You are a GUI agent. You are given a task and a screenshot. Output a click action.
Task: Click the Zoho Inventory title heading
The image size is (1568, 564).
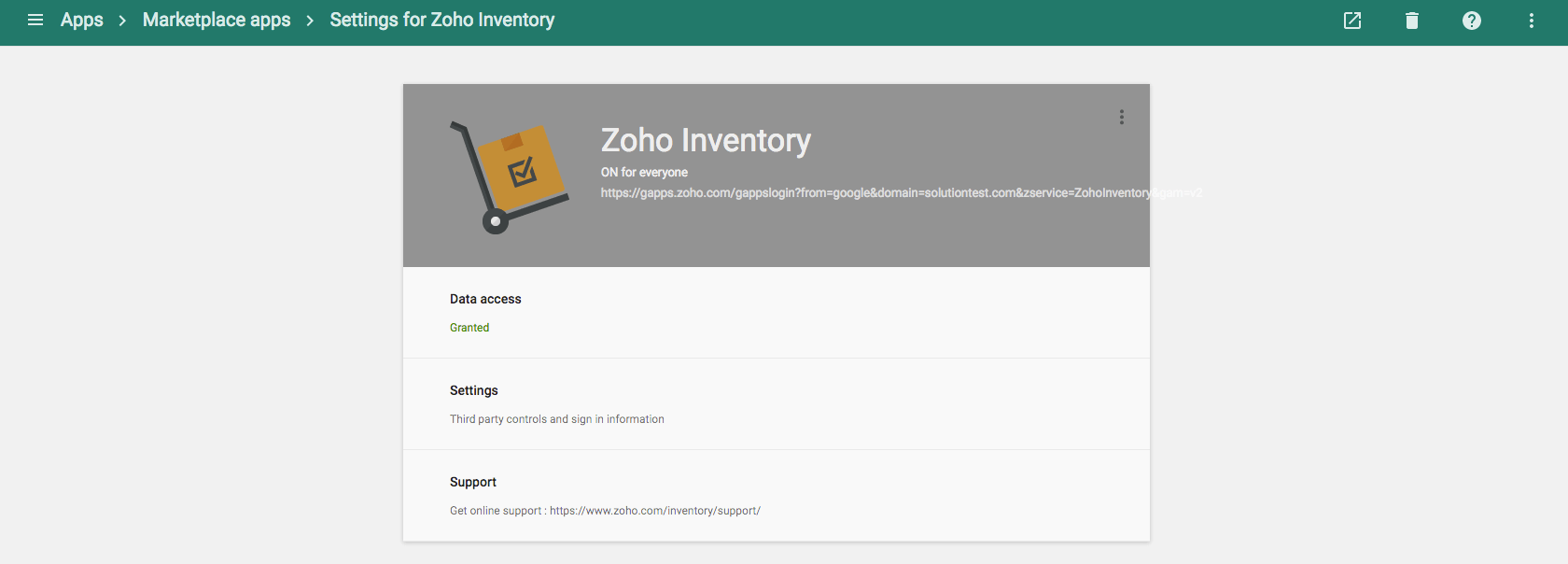(x=706, y=140)
